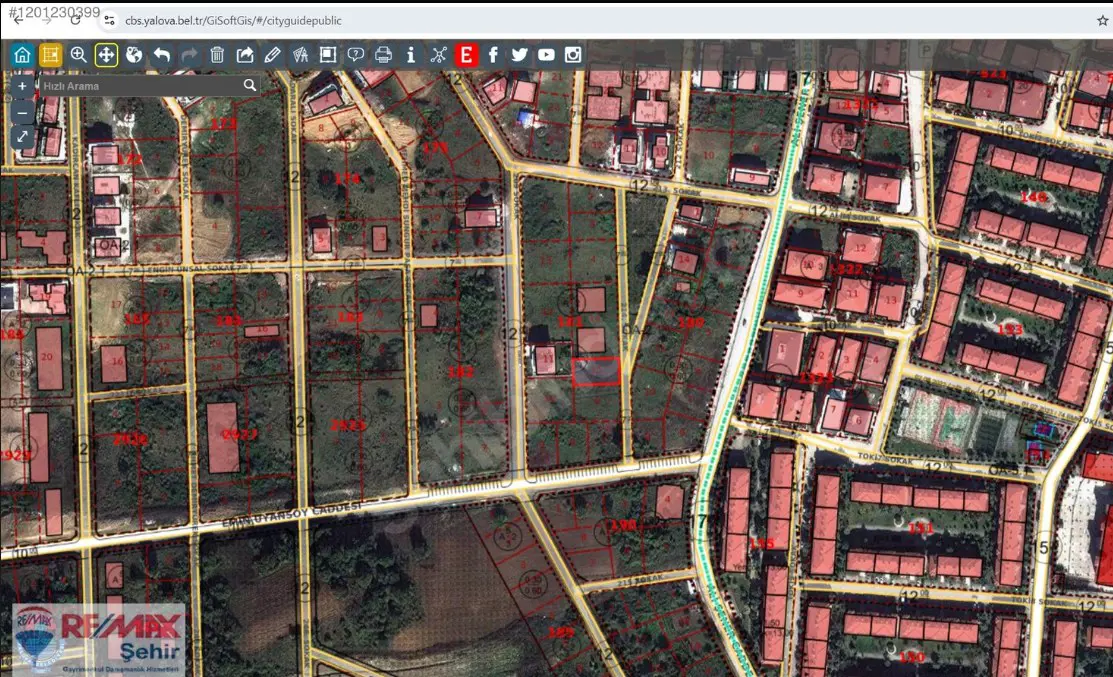
Task: Click the red E toolbar icon
Action: coord(466,55)
